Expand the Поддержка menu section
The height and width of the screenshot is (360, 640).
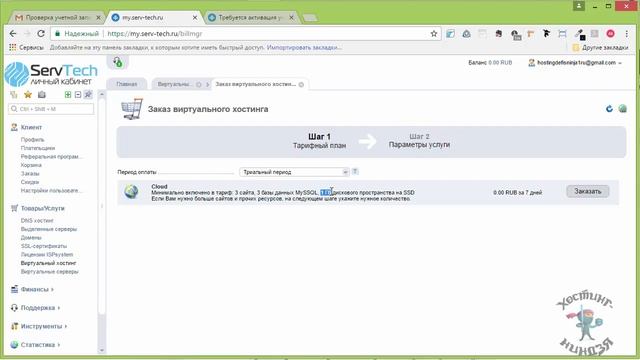coord(35,308)
